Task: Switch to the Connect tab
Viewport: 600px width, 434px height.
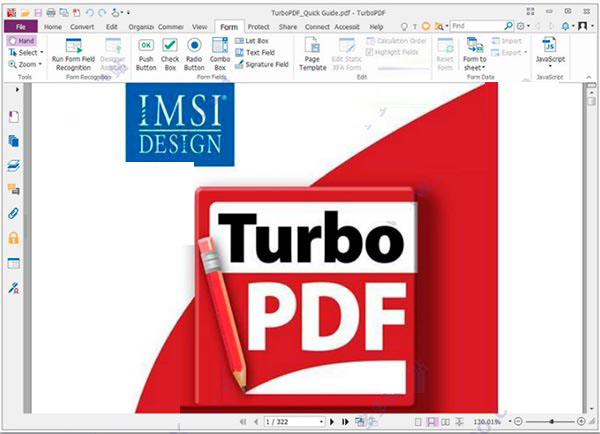Action: pyautogui.click(x=317, y=27)
